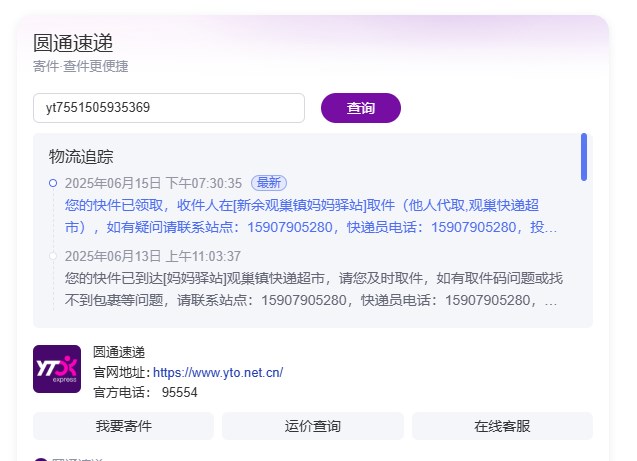The width and height of the screenshot is (637, 461).
Task: Select the 2025年06月13日 上午11:03:37 timestamp
Action: pyautogui.click(x=153, y=256)
